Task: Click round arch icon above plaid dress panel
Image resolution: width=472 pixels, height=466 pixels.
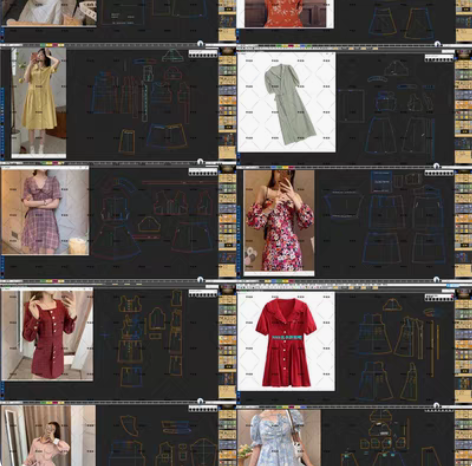Action: coord(200,162)
